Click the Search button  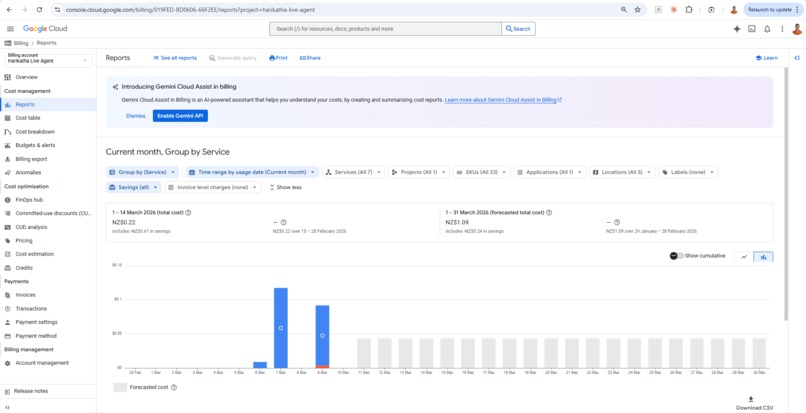(x=518, y=29)
